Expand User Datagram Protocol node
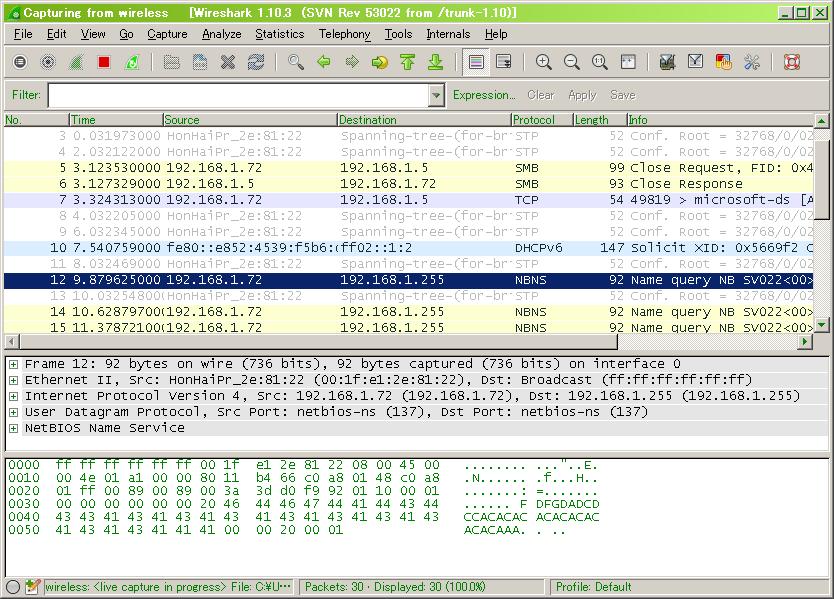The height and width of the screenshot is (599, 834). [x=13, y=412]
